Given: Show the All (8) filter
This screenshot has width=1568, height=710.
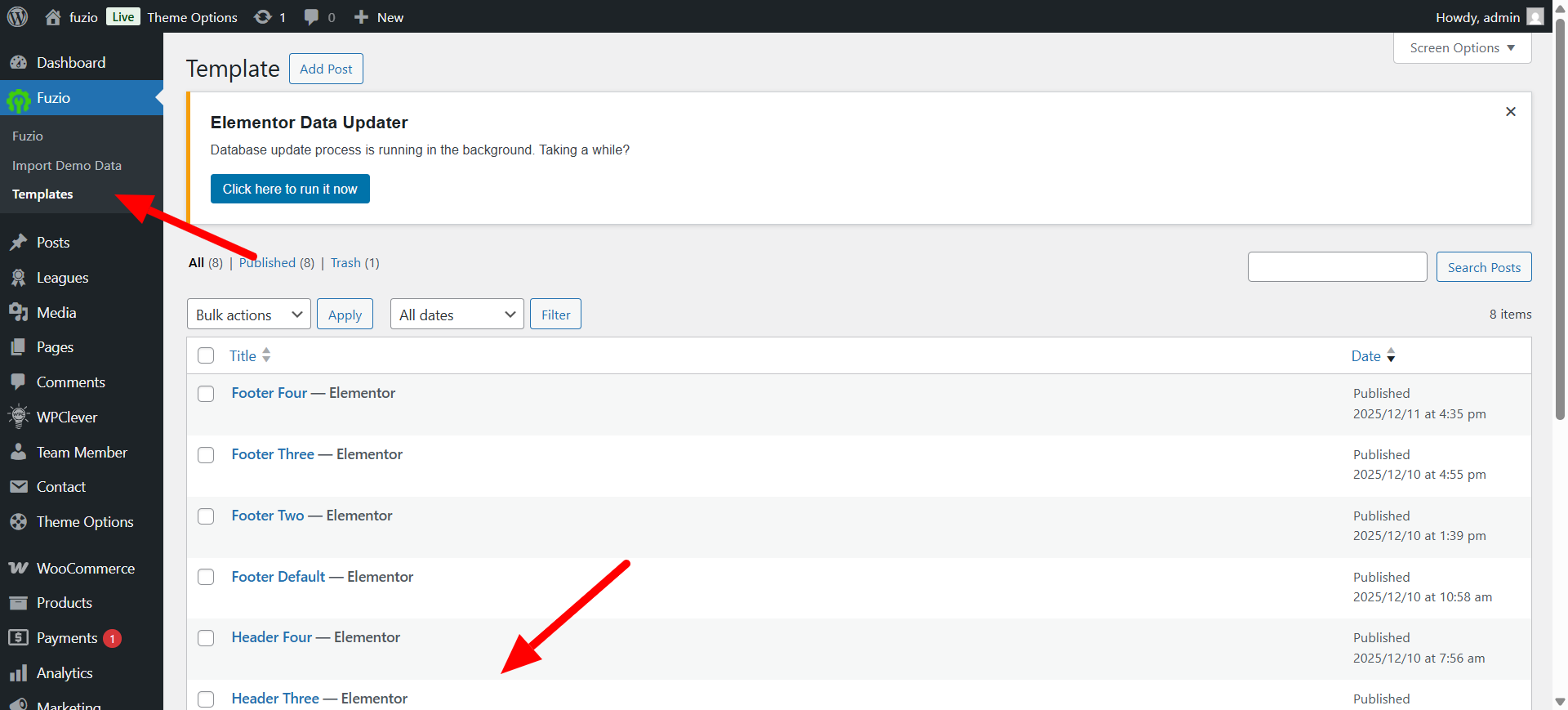Looking at the screenshot, I should click(x=206, y=263).
